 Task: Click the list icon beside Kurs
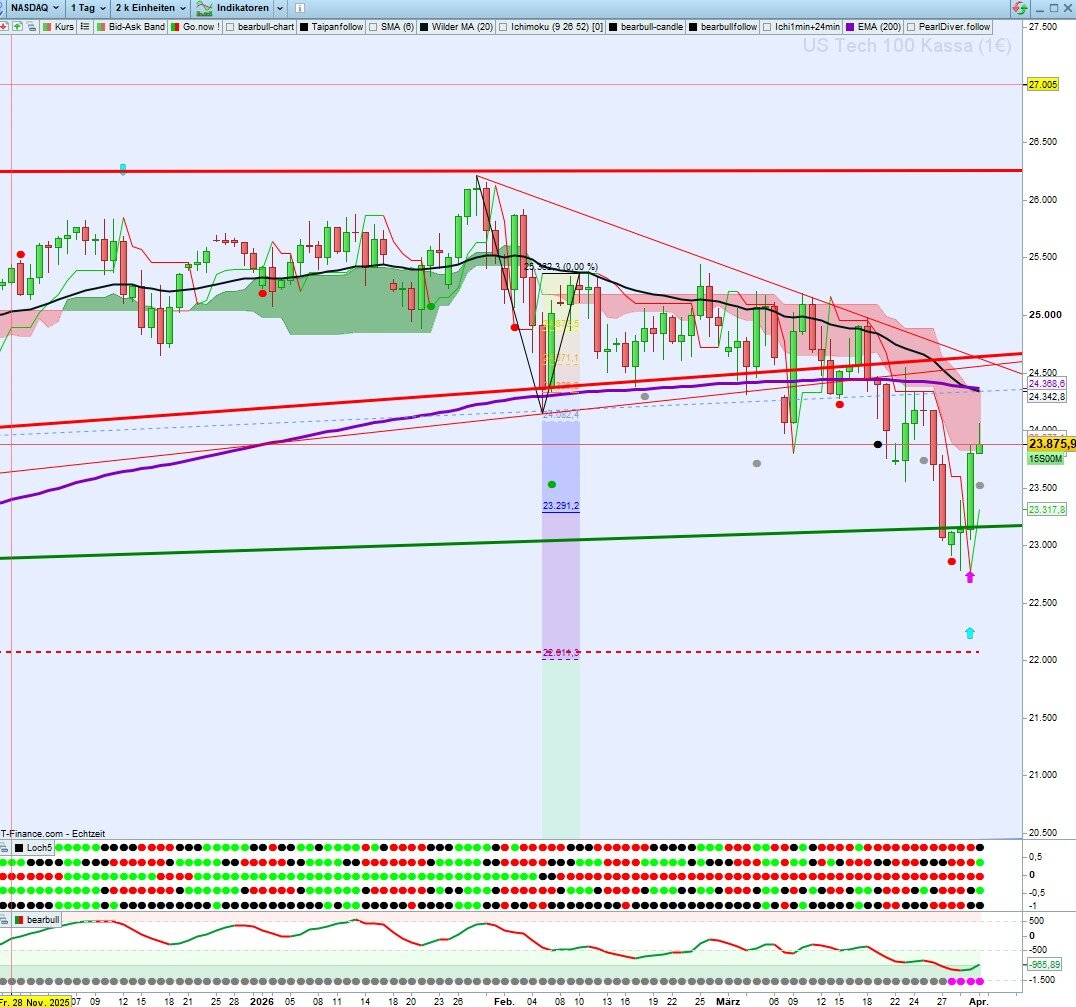[x=86, y=26]
